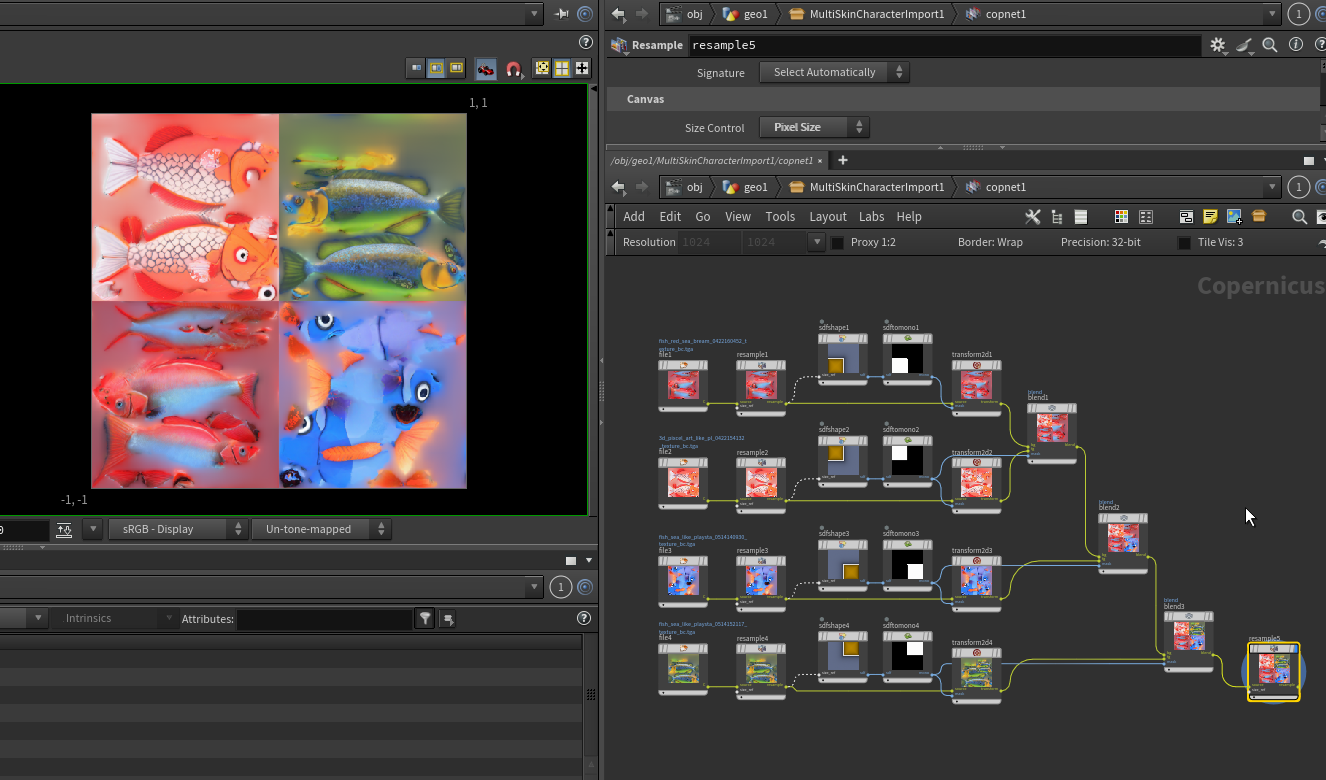Open the Resolution preset dropdown arrow
The width and height of the screenshot is (1326, 780).
(x=816, y=242)
